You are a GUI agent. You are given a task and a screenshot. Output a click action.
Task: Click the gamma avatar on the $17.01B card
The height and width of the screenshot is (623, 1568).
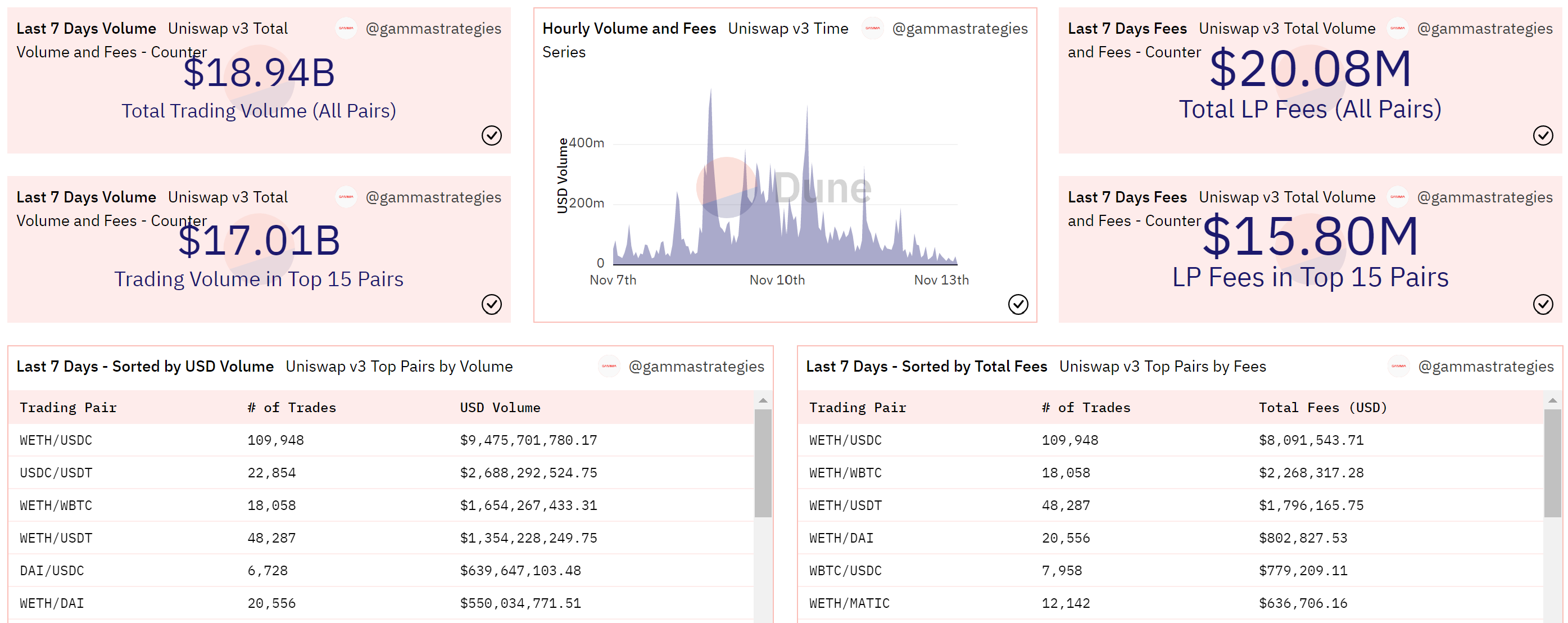point(346,197)
